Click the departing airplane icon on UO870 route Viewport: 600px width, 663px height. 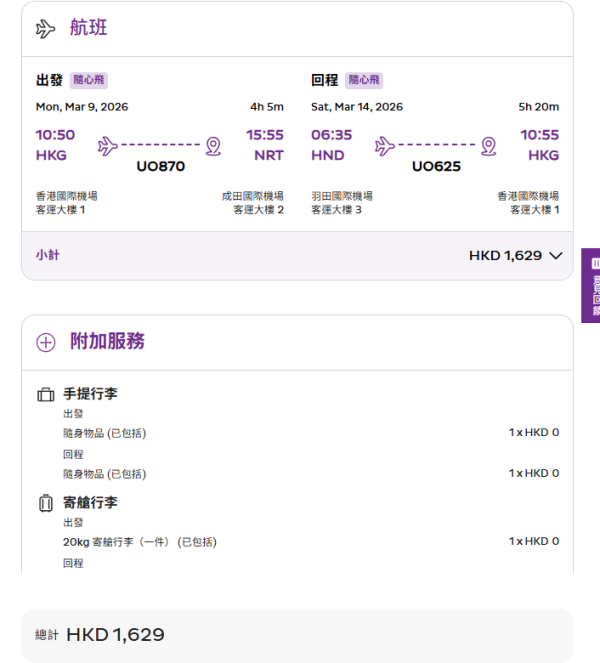pos(107,146)
